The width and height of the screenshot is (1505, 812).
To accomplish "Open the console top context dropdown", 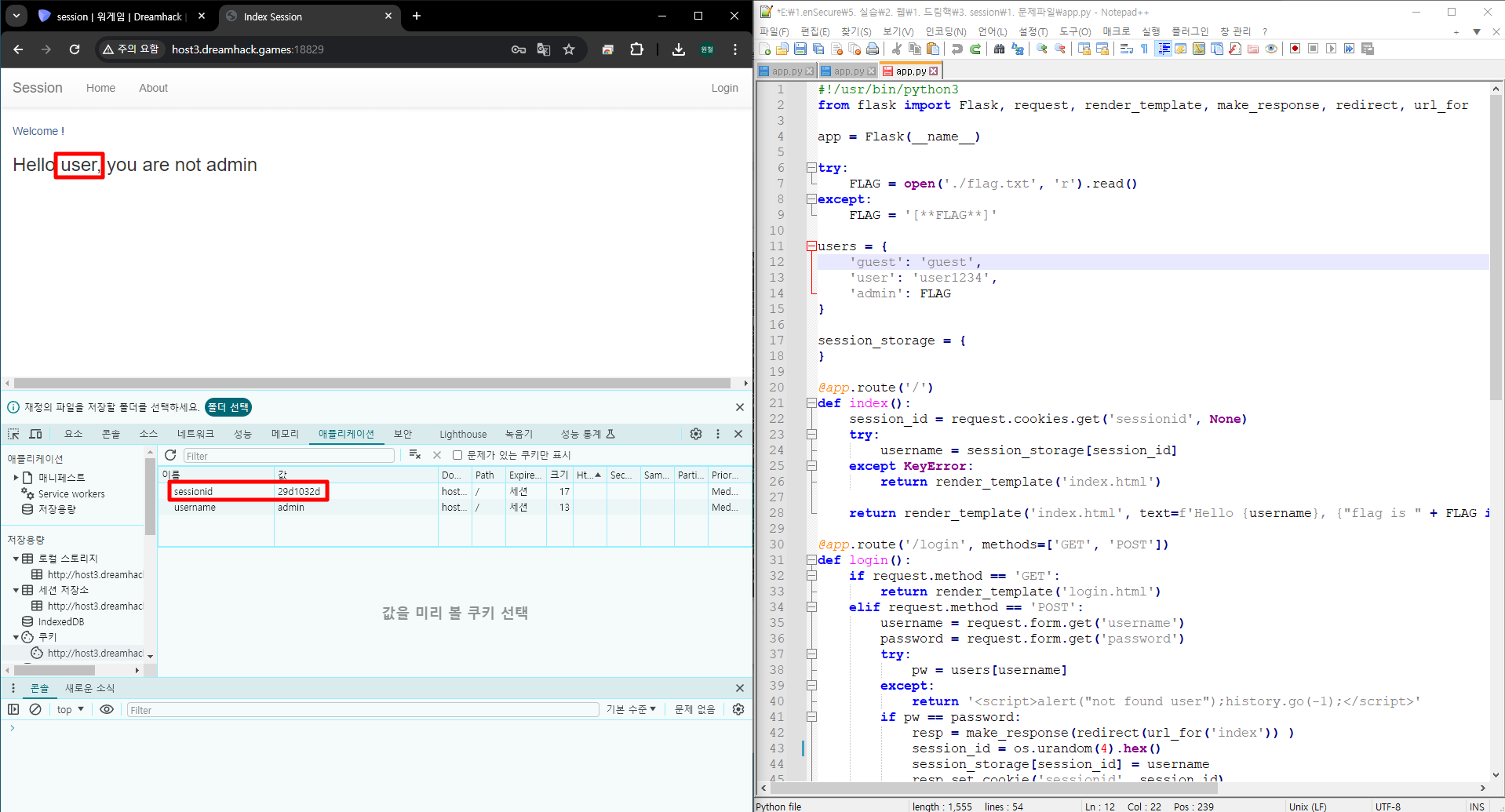I will (x=70, y=709).
